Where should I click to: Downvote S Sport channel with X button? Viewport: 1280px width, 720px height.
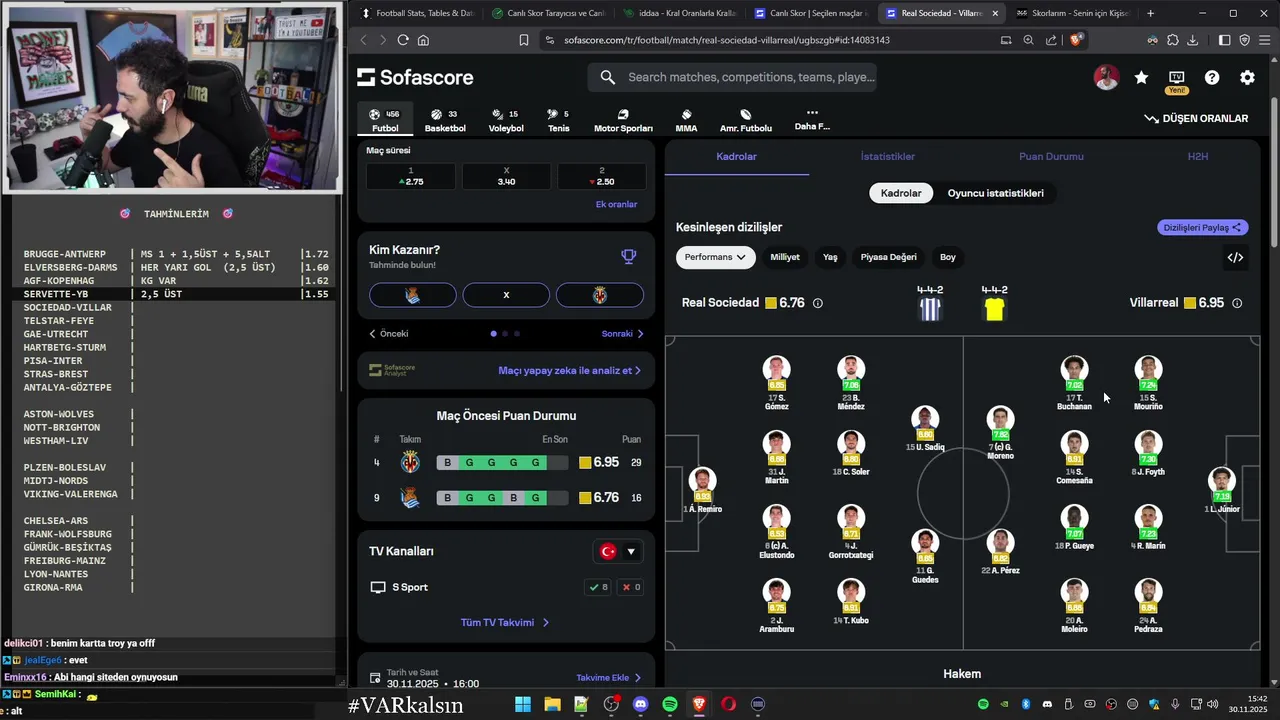pos(631,587)
